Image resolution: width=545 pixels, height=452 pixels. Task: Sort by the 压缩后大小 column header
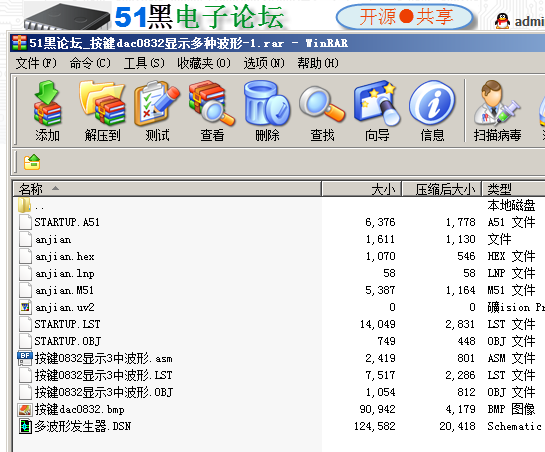point(442,189)
